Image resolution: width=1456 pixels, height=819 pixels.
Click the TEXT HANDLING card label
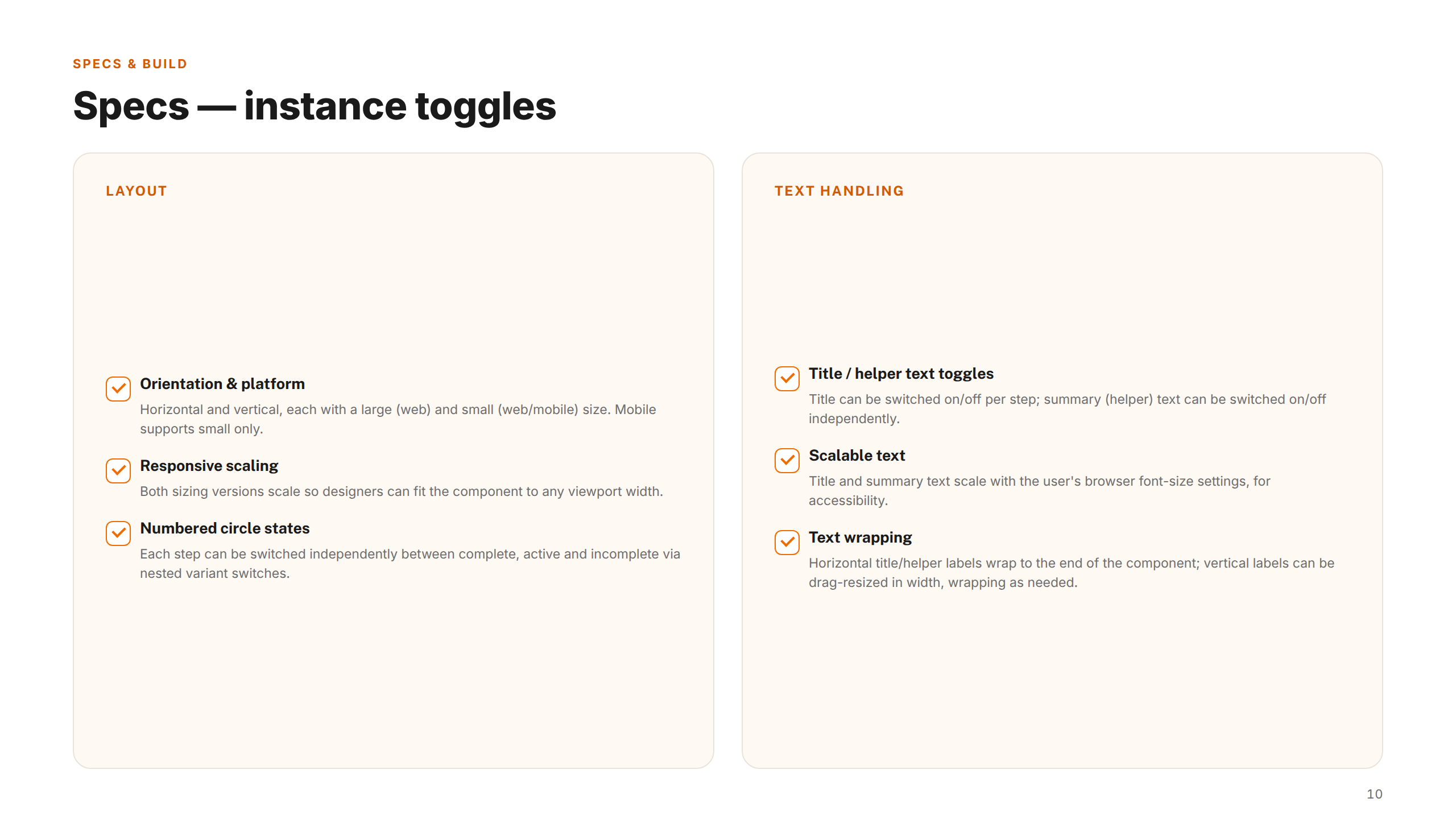(x=839, y=191)
